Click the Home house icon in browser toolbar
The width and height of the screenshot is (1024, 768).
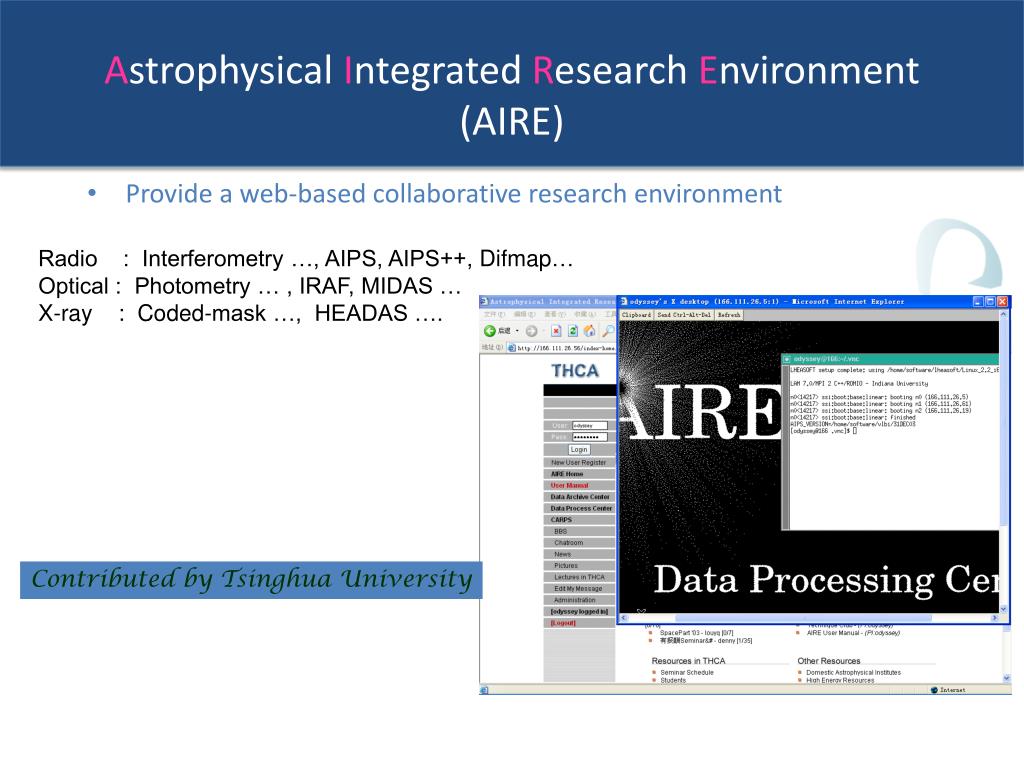(x=590, y=331)
